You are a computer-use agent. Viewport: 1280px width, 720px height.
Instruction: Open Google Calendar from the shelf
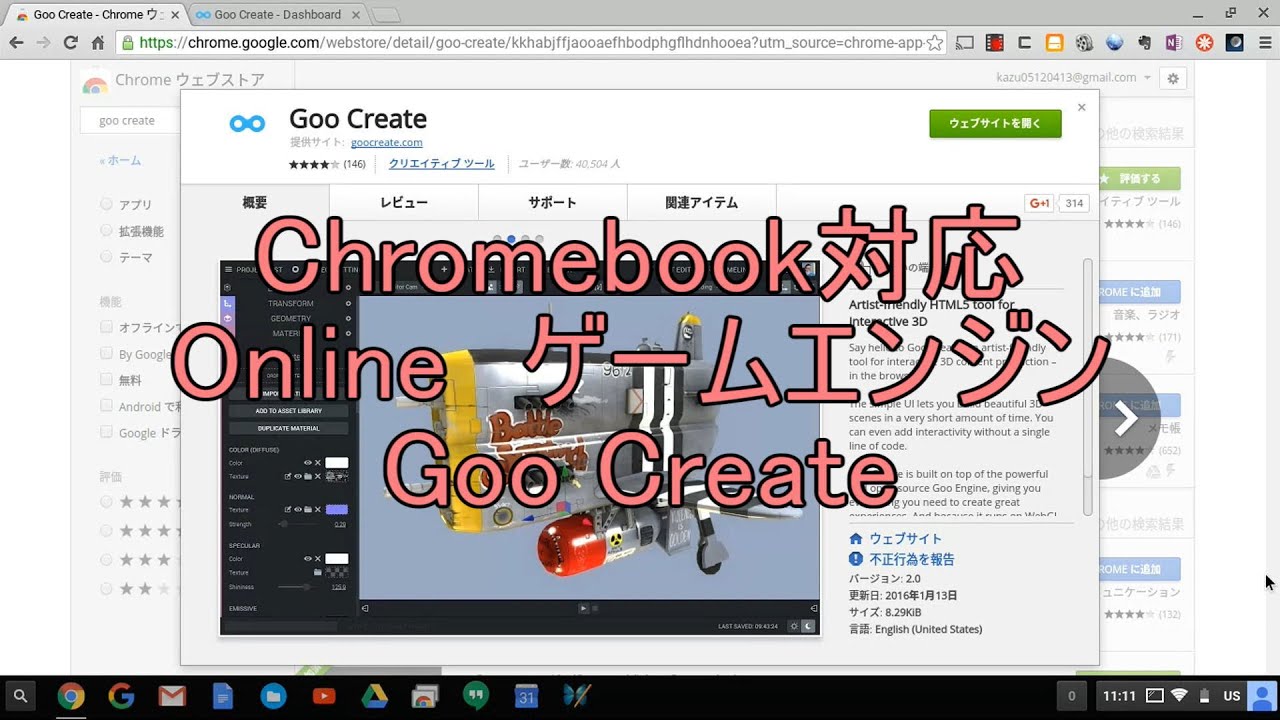526,696
